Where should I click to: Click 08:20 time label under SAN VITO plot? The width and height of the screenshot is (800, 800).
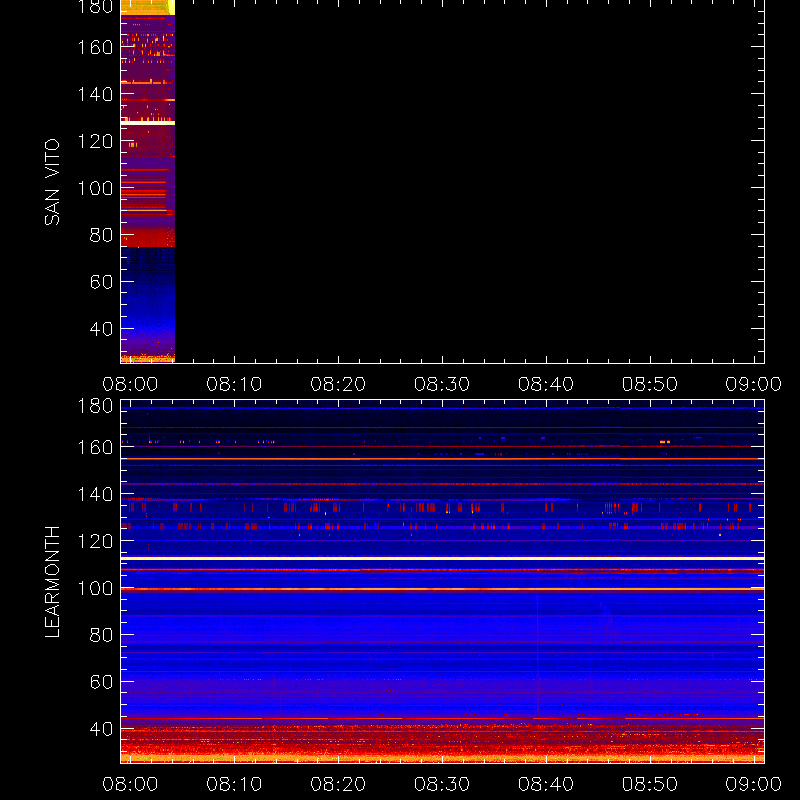[x=338, y=384]
